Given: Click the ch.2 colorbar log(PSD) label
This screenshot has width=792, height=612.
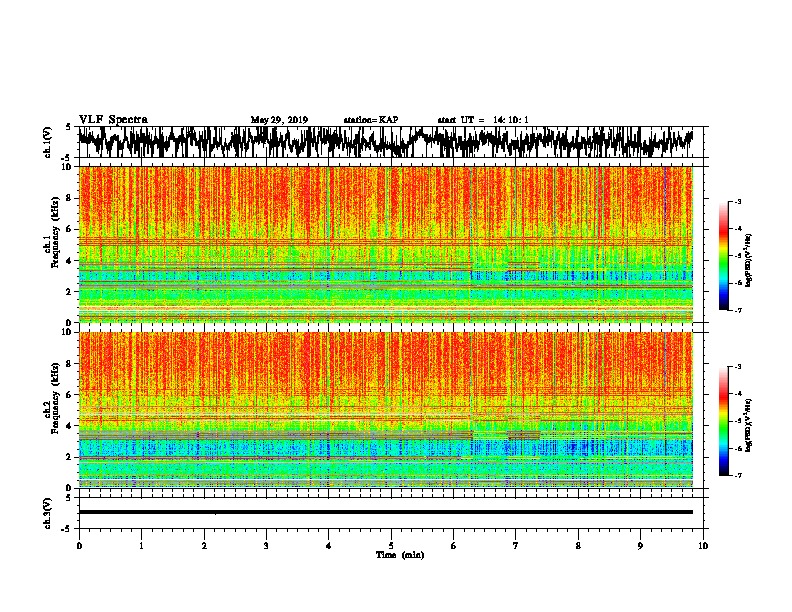Looking at the screenshot, I should (749, 425).
